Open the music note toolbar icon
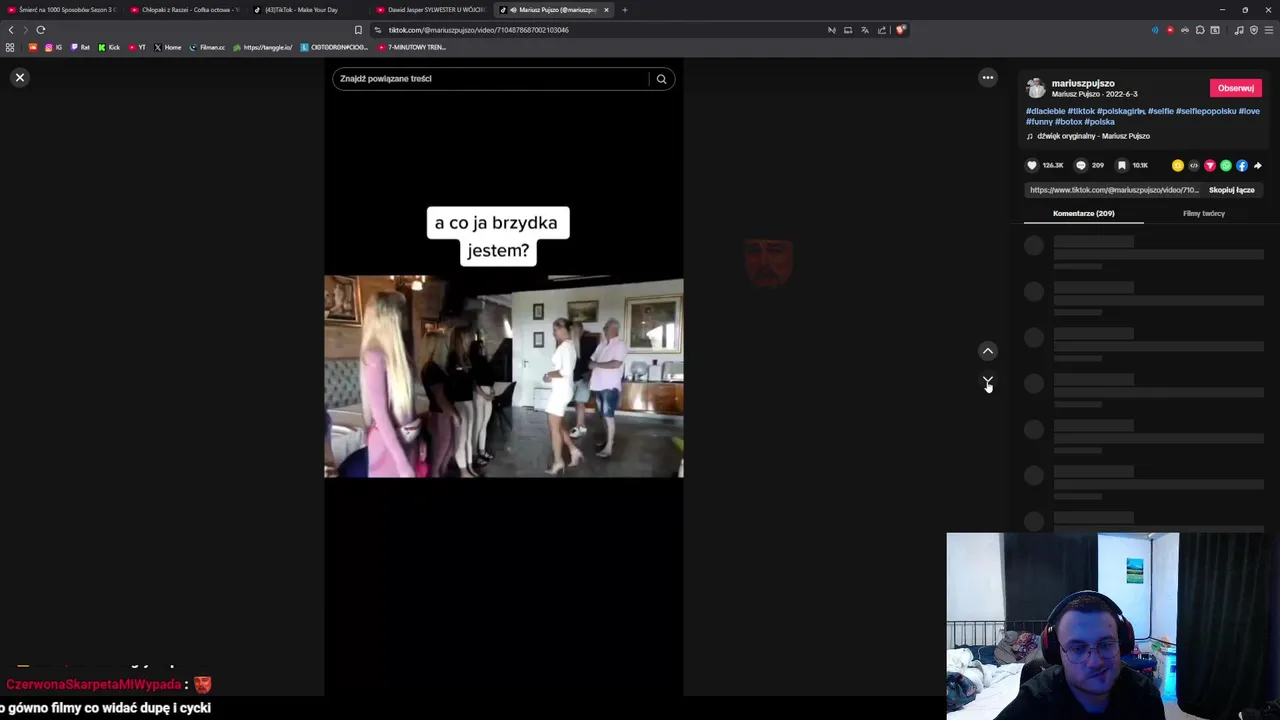The height and width of the screenshot is (720, 1280). [x=1239, y=30]
